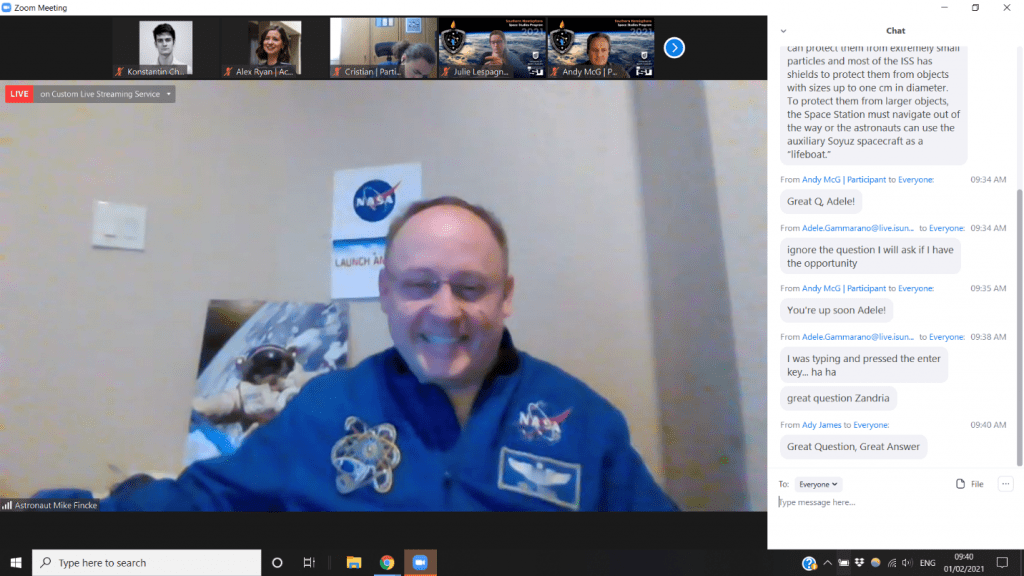Click the File attachment icon in chat
Viewport: 1024px width, 576px height.
tap(969, 484)
